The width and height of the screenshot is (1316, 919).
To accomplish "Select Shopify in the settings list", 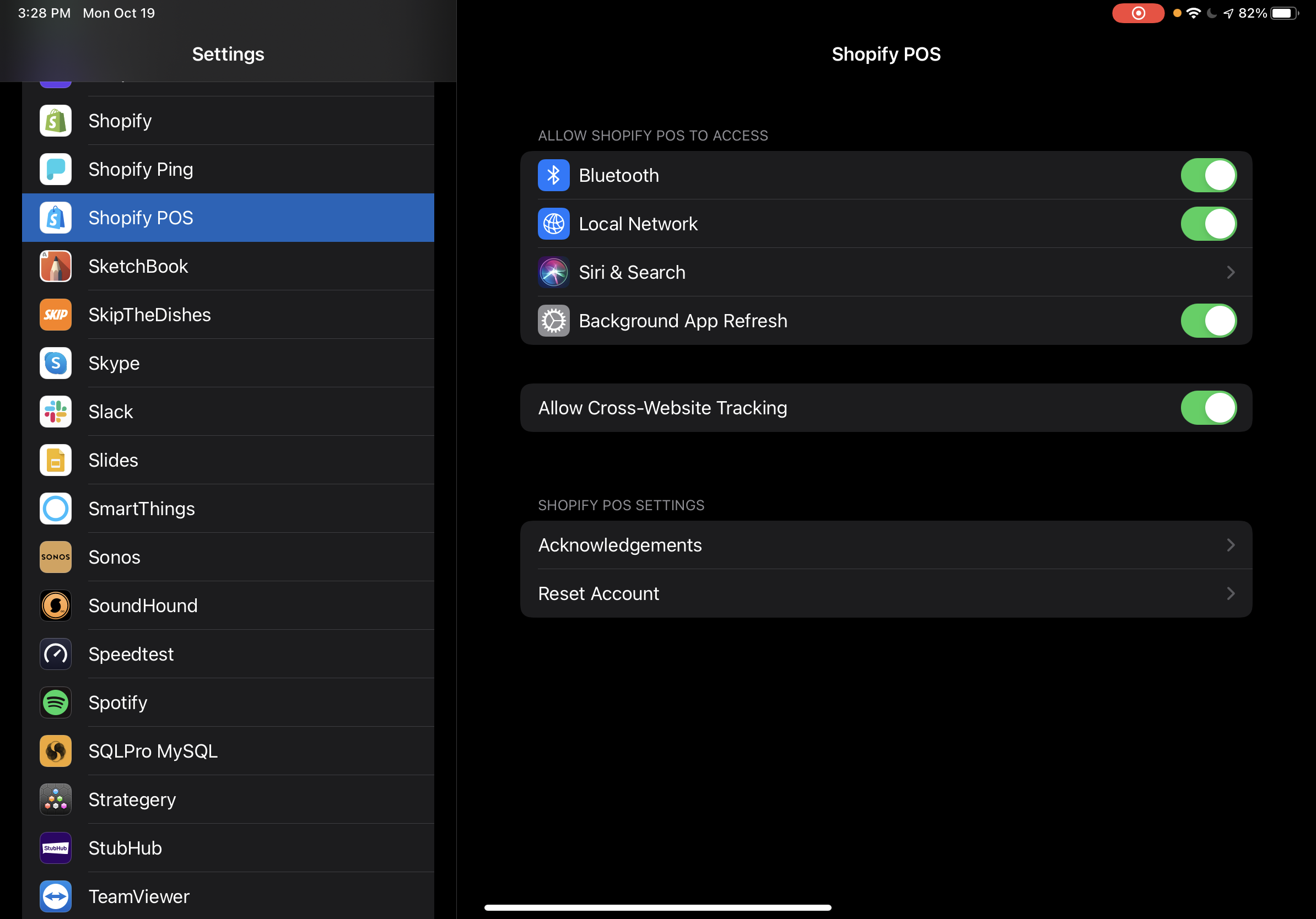I will coord(228,121).
